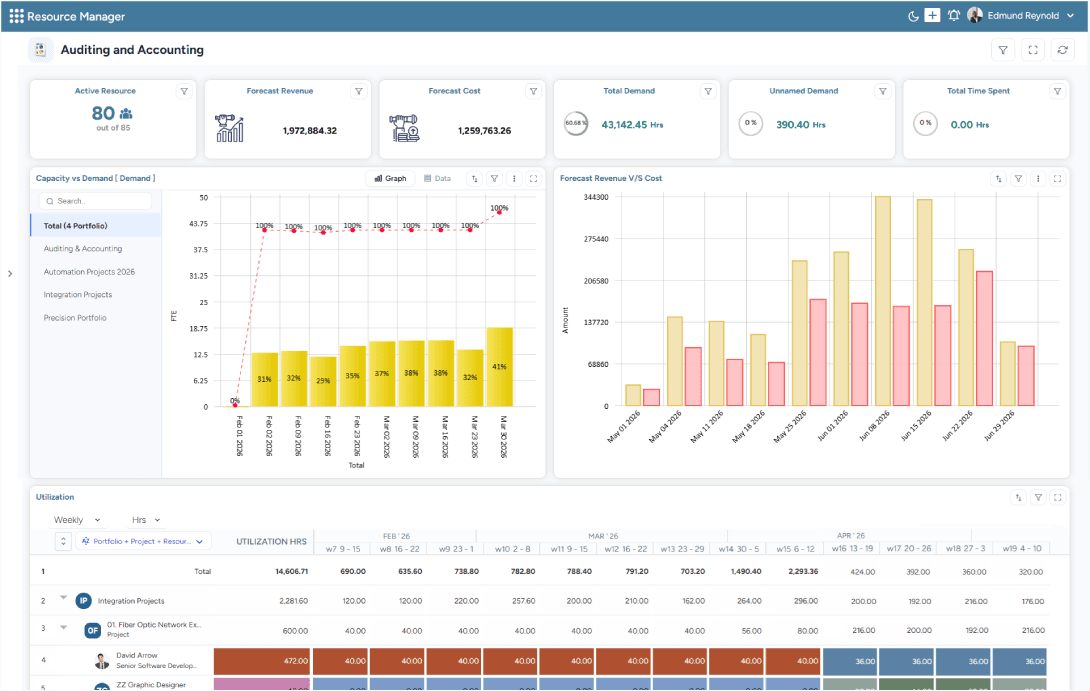Refresh the dashboard data
This screenshot has width=1090, height=691.
point(1063,50)
